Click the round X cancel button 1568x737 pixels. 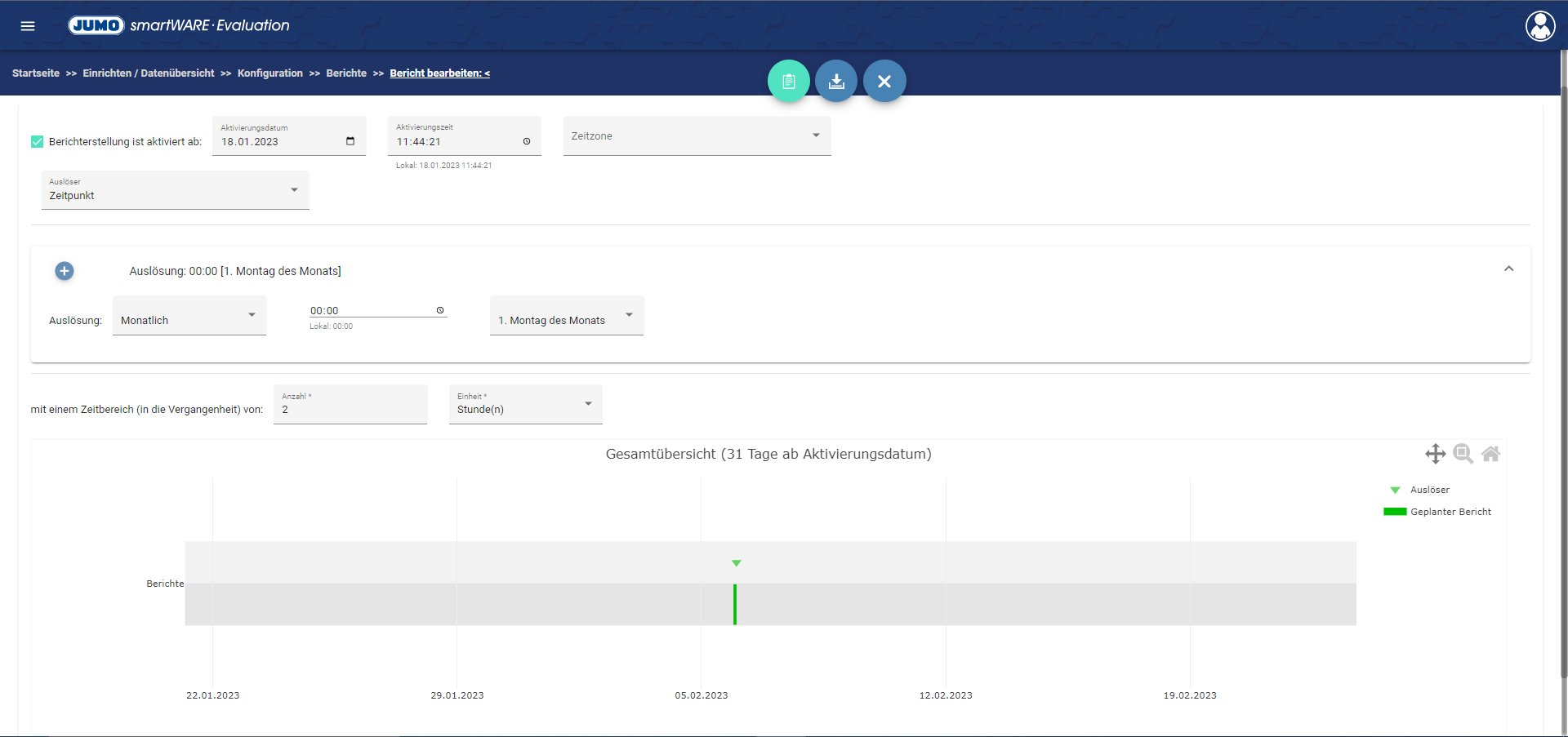(x=884, y=82)
